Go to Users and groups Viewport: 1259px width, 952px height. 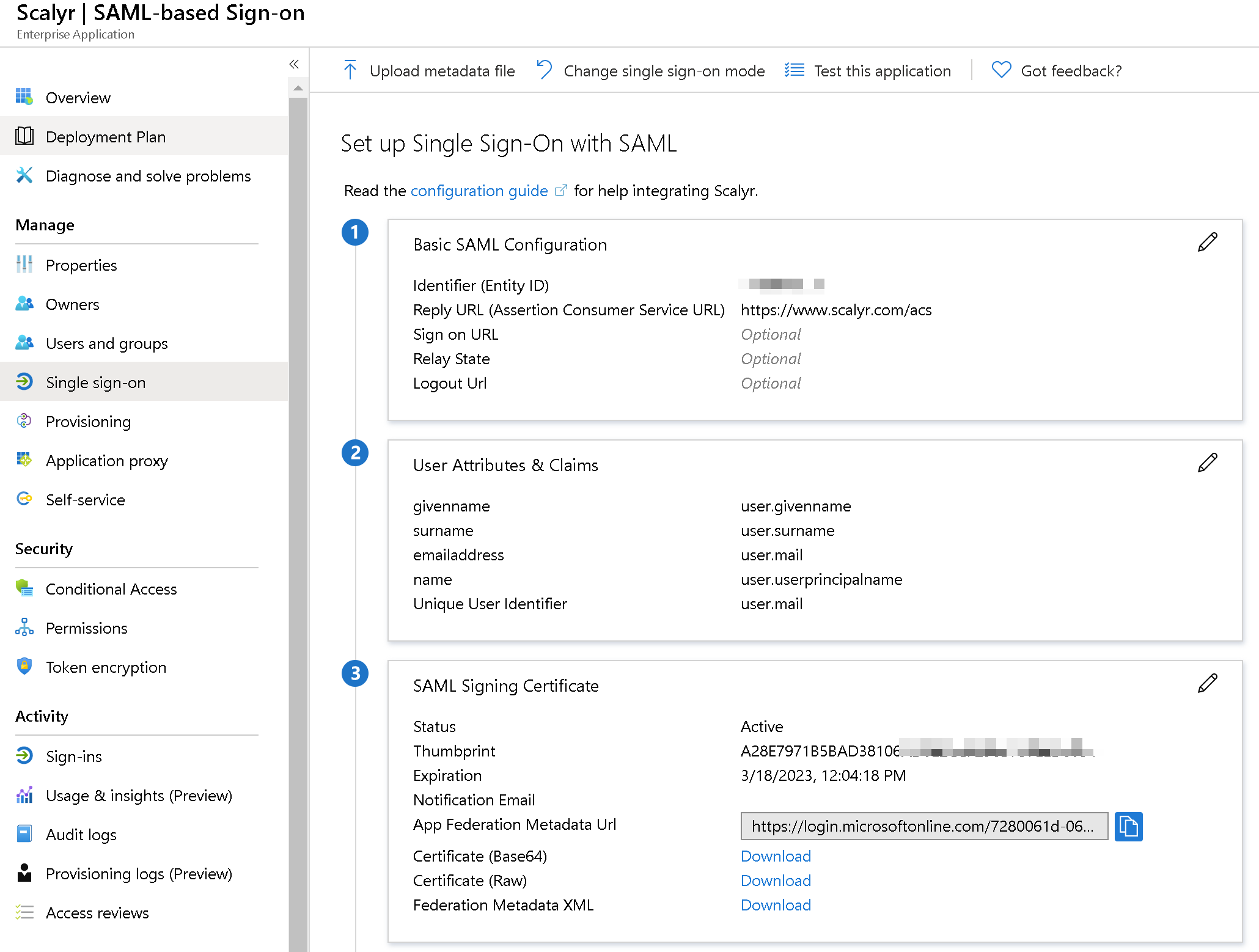click(x=144, y=343)
